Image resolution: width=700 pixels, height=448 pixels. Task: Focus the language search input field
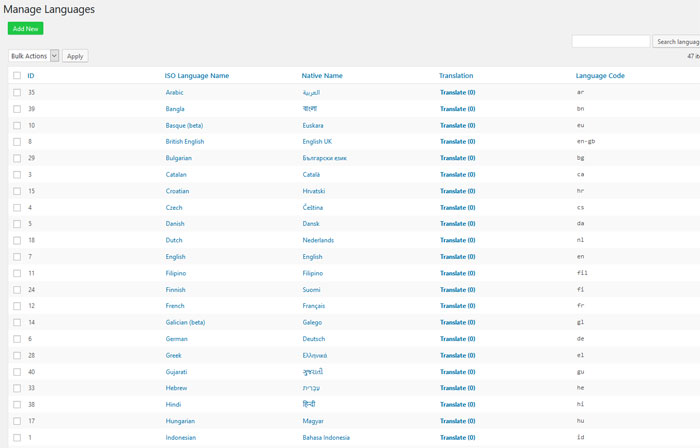click(x=611, y=41)
